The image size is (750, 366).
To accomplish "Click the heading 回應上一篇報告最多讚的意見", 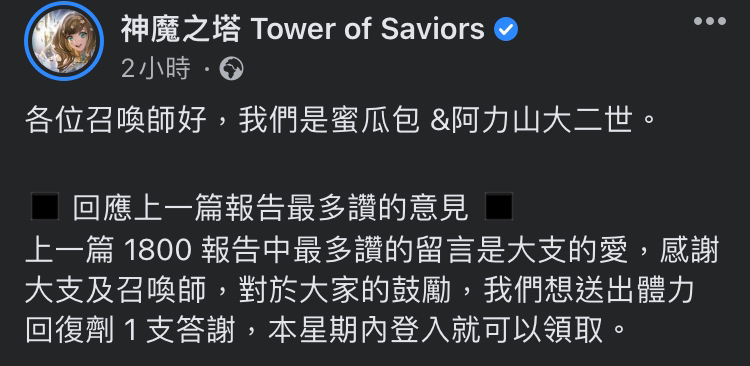I will 271,207.
